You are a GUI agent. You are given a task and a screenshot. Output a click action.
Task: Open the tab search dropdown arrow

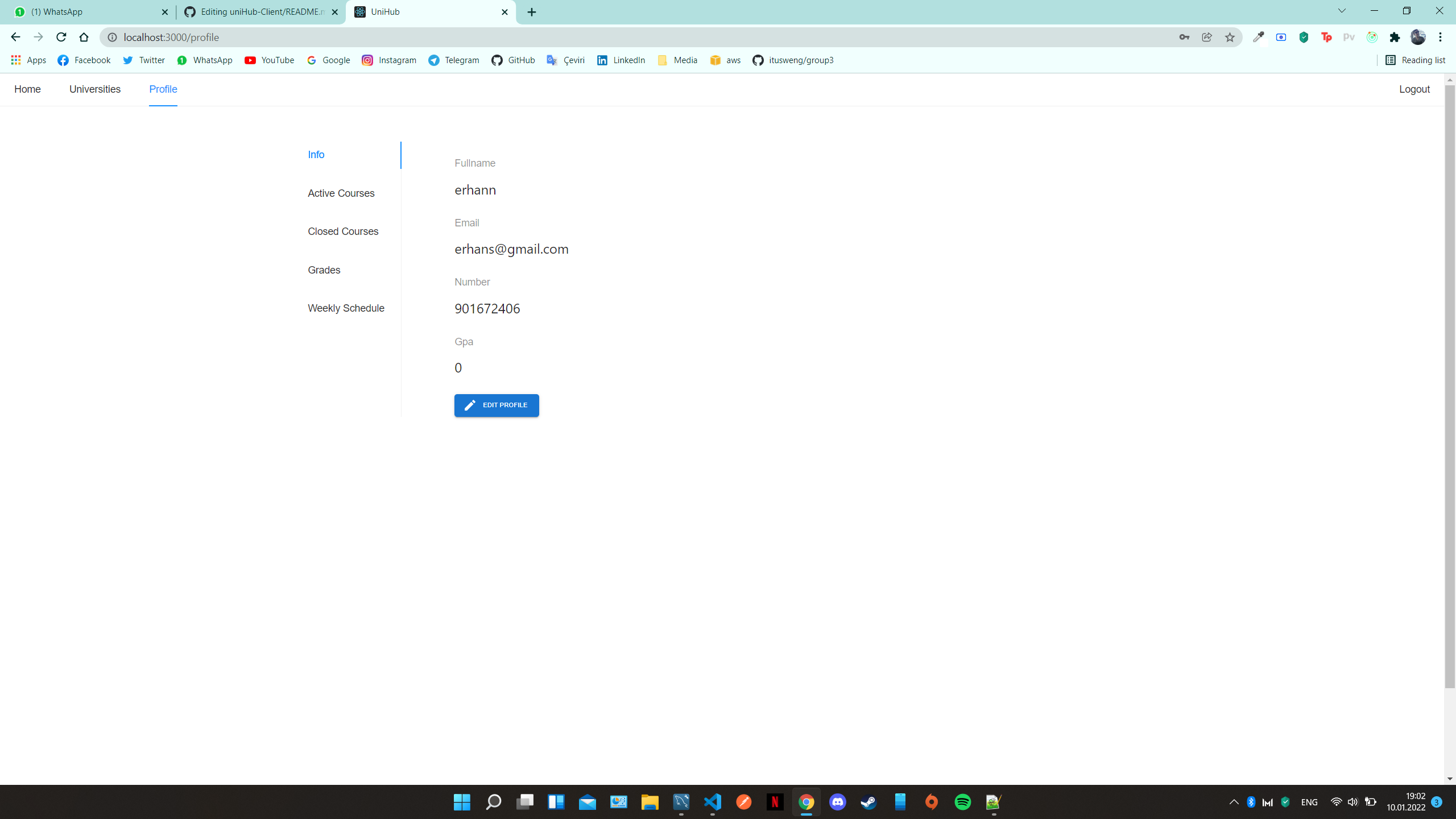[1341, 11]
